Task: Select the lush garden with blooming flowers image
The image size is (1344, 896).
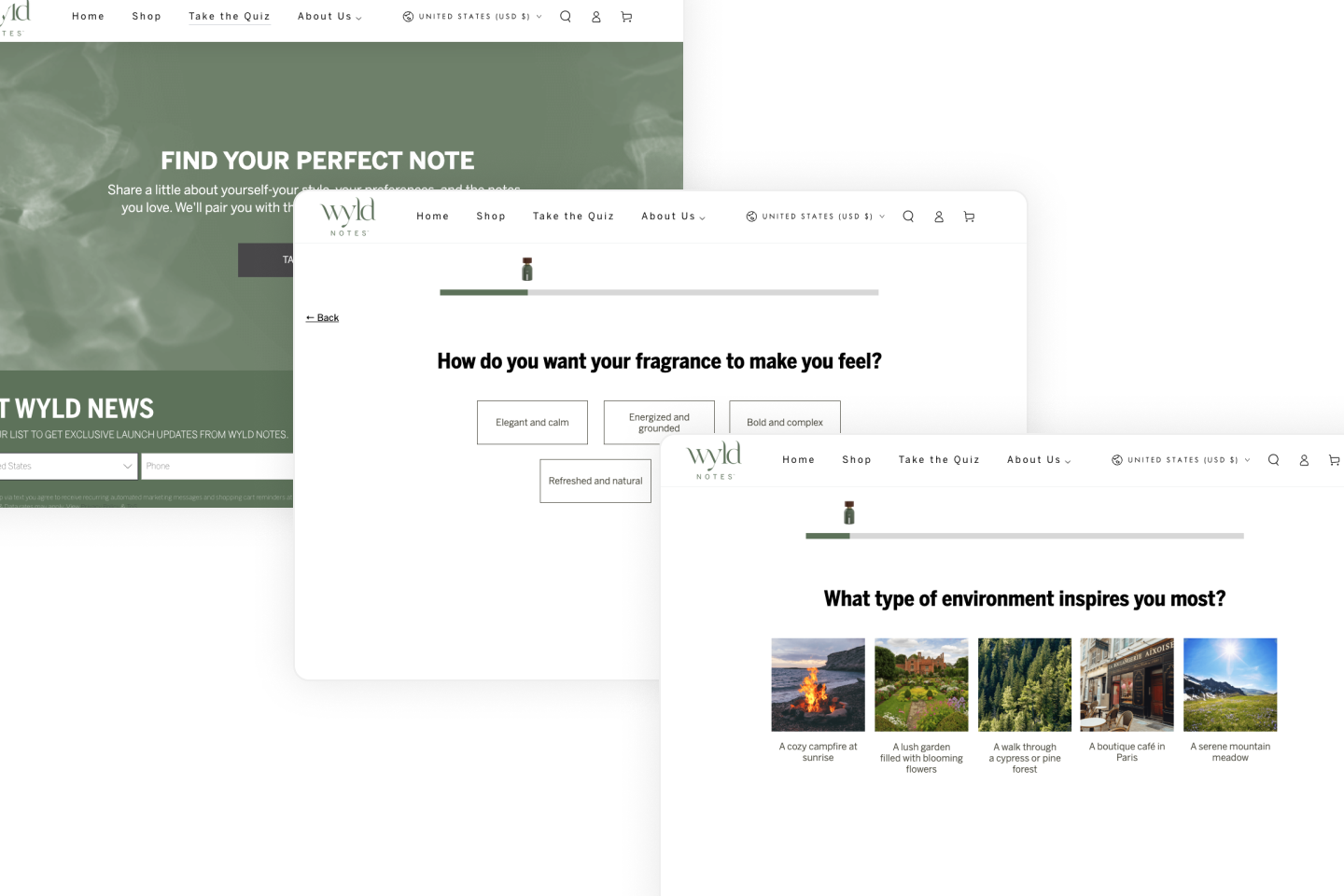Action: 921,685
